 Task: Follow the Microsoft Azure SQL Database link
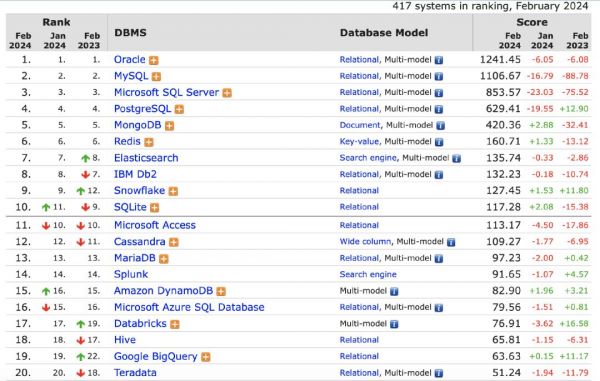189,307
